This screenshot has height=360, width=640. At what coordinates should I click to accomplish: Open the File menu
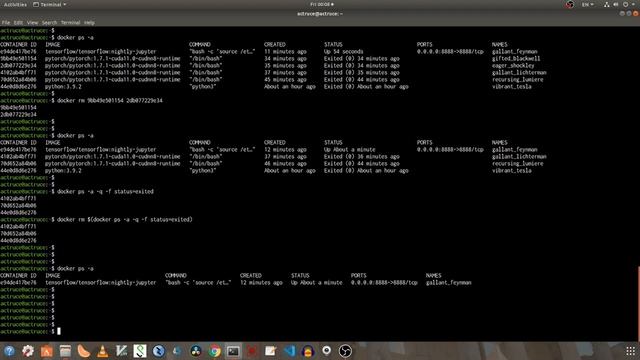(6, 23)
